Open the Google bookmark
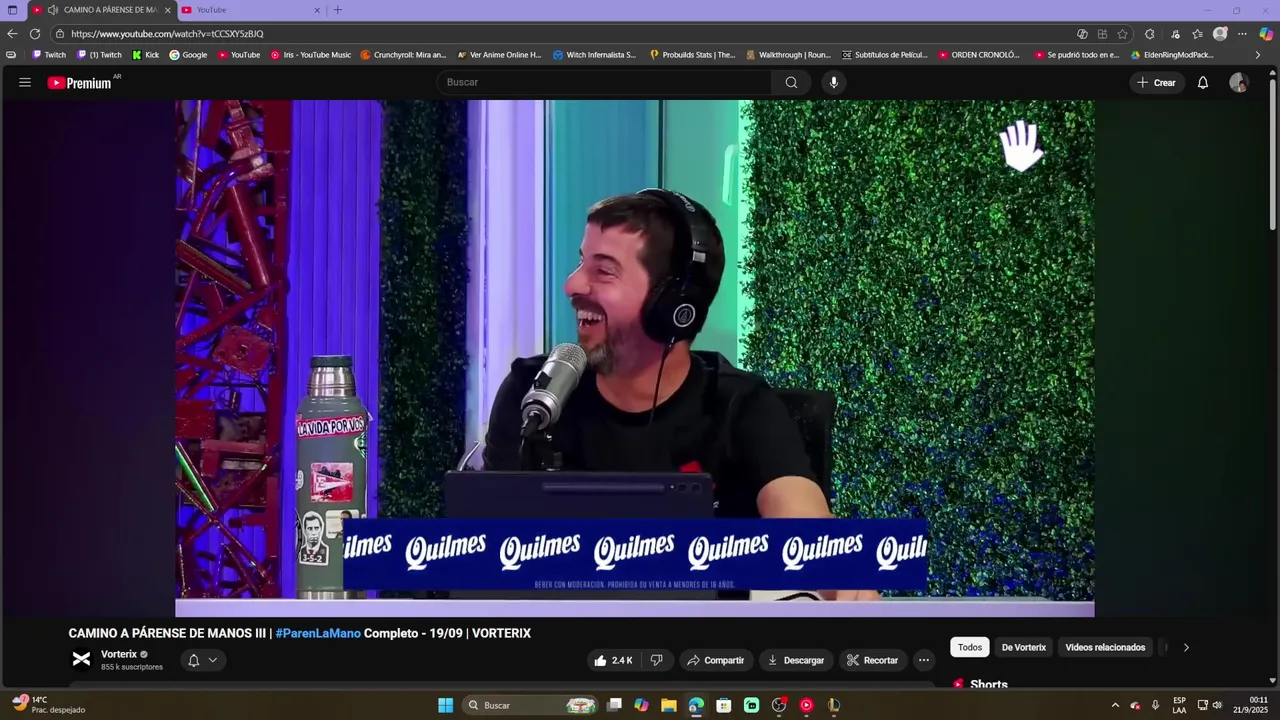The width and height of the screenshot is (1280, 720). tap(188, 55)
